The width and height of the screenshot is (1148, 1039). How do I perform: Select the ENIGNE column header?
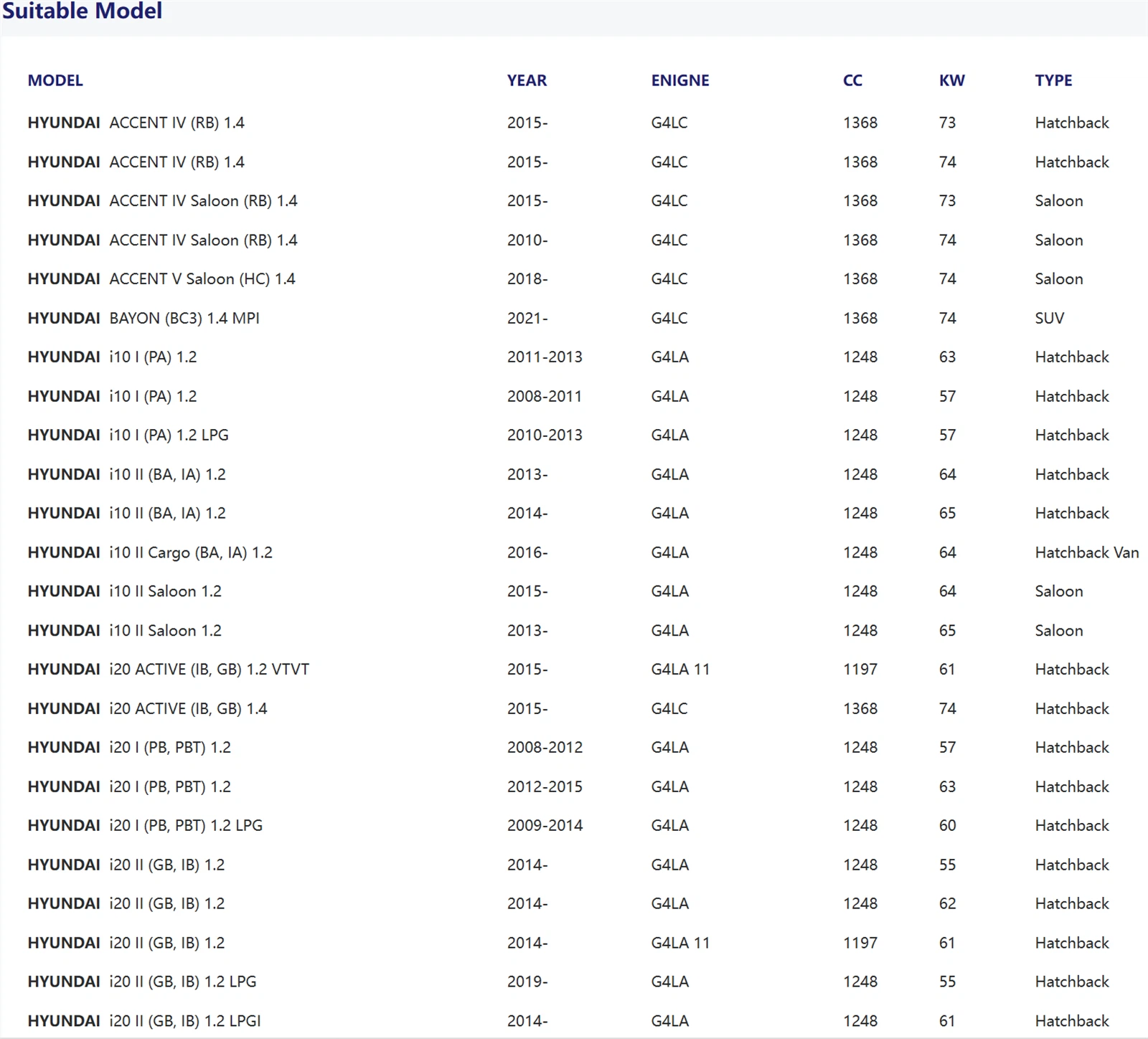680,80
